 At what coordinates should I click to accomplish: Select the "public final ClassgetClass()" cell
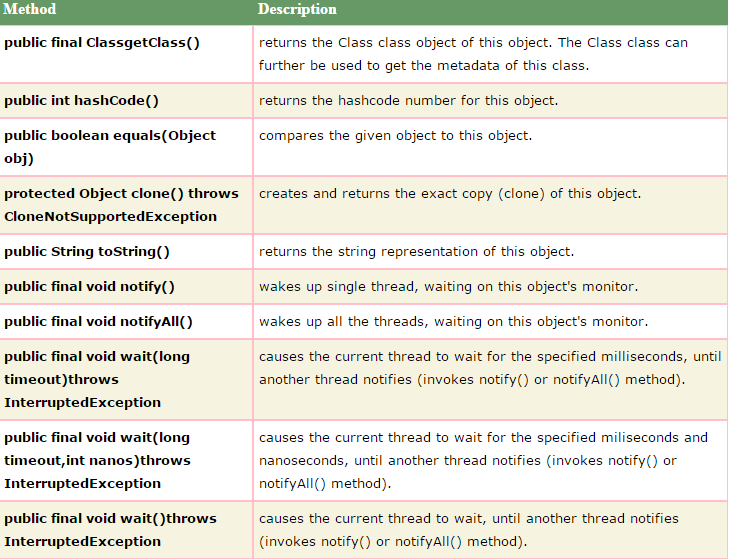point(126,54)
